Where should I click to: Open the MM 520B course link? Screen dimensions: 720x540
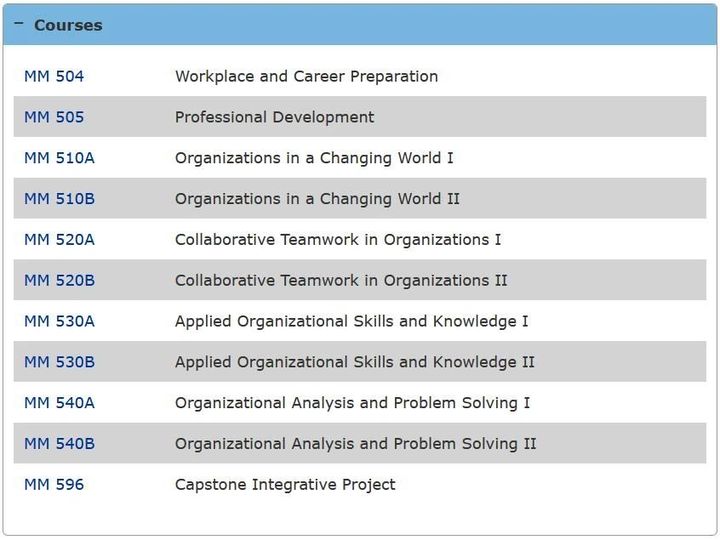tap(59, 281)
